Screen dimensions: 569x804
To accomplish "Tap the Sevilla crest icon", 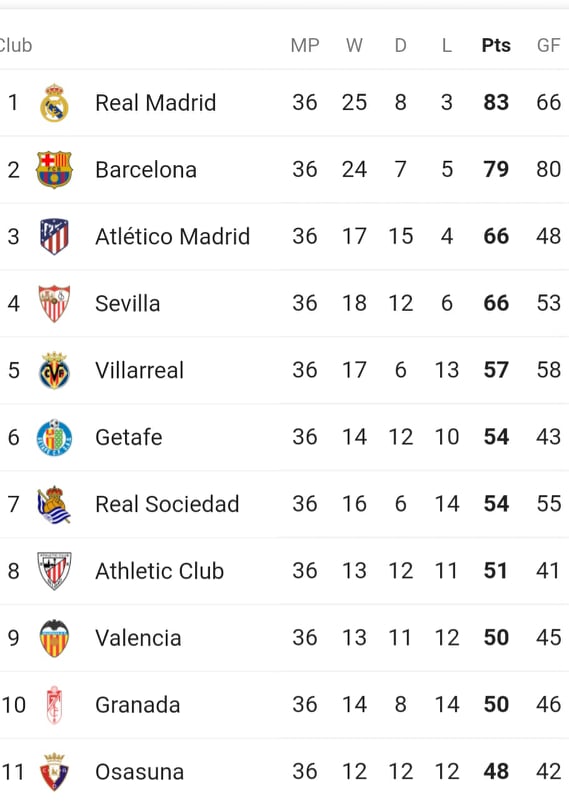I will tap(54, 304).
